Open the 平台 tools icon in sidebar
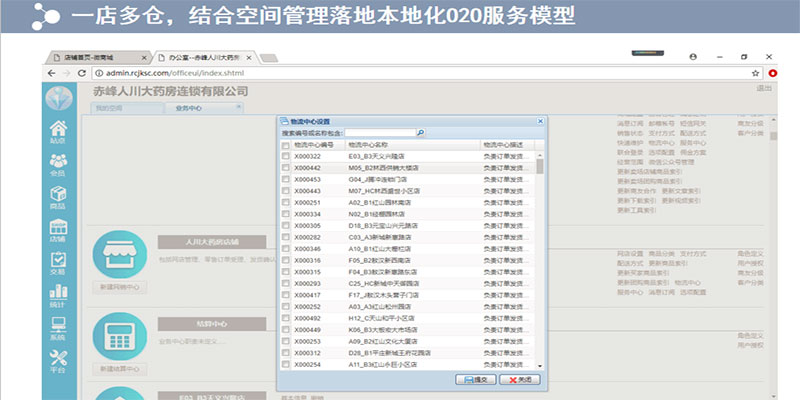This screenshot has height=400, width=800. (59, 362)
